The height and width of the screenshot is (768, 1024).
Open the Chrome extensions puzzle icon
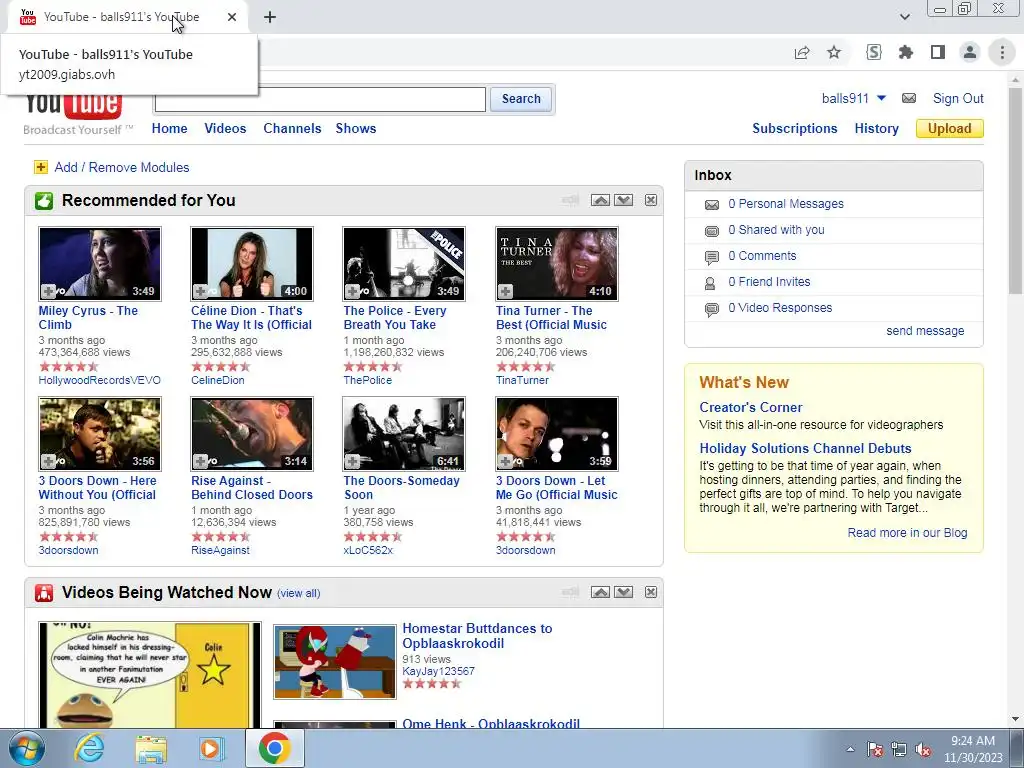[x=906, y=52]
